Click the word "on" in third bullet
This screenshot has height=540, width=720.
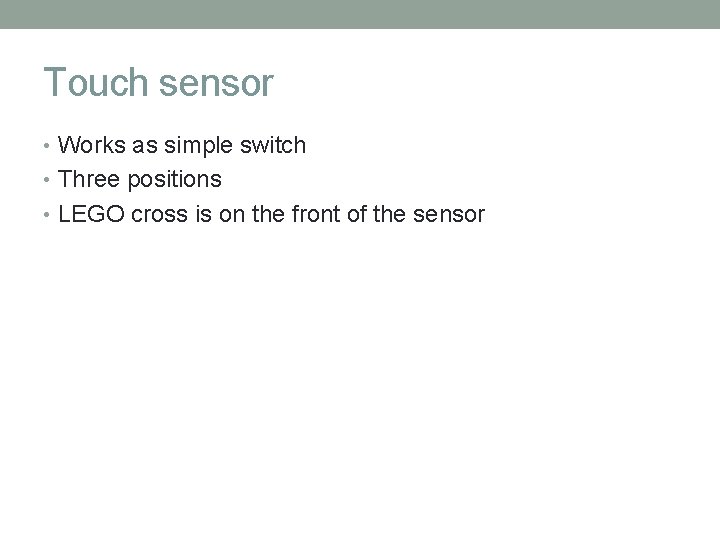[232, 214]
